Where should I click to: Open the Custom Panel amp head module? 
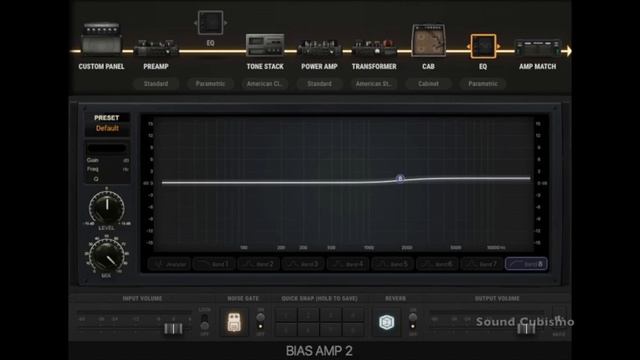pyautogui.click(x=101, y=39)
